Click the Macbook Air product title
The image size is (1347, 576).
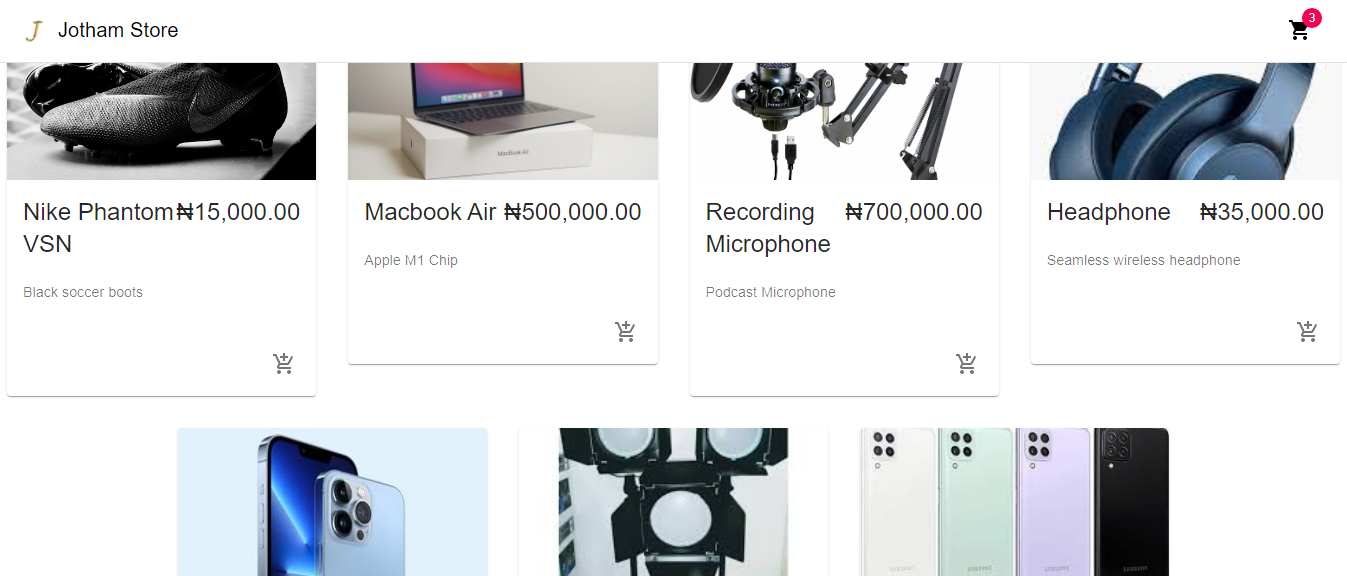(431, 212)
